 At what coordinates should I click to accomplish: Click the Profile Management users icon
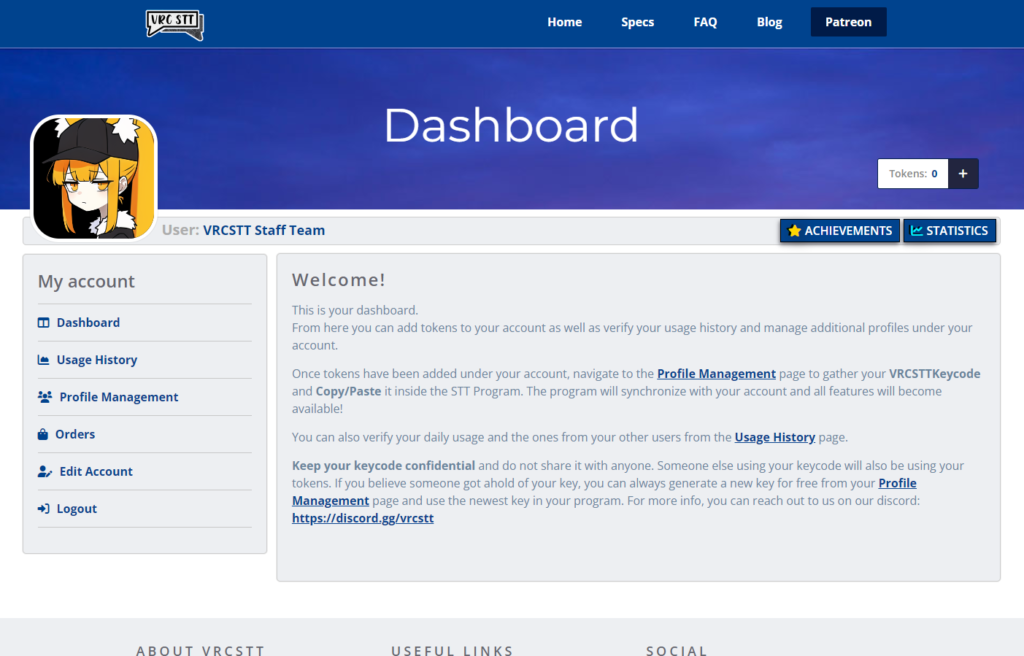(45, 397)
